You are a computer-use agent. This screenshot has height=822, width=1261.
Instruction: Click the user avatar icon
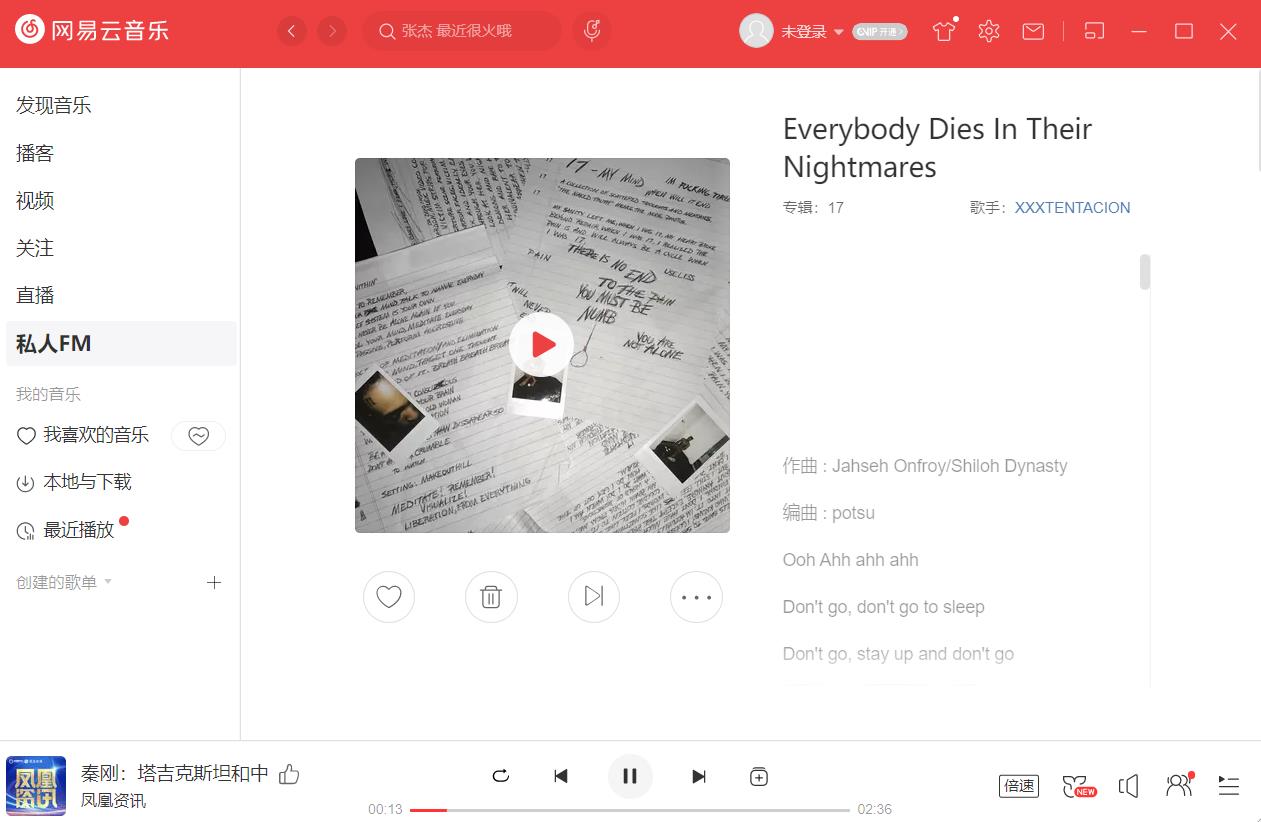pos(756,31)
